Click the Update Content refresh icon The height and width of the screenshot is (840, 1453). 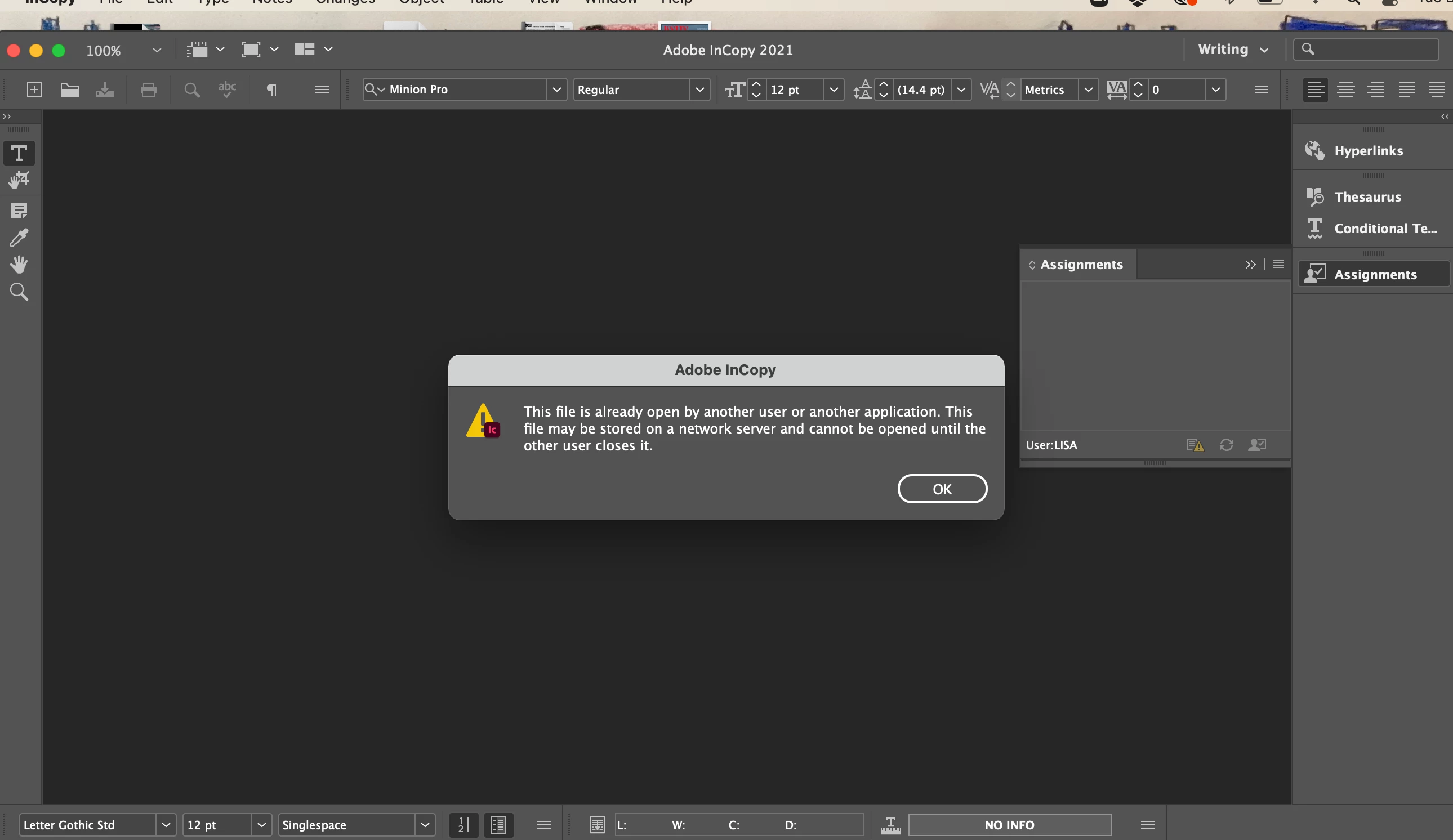[1226, 445]
